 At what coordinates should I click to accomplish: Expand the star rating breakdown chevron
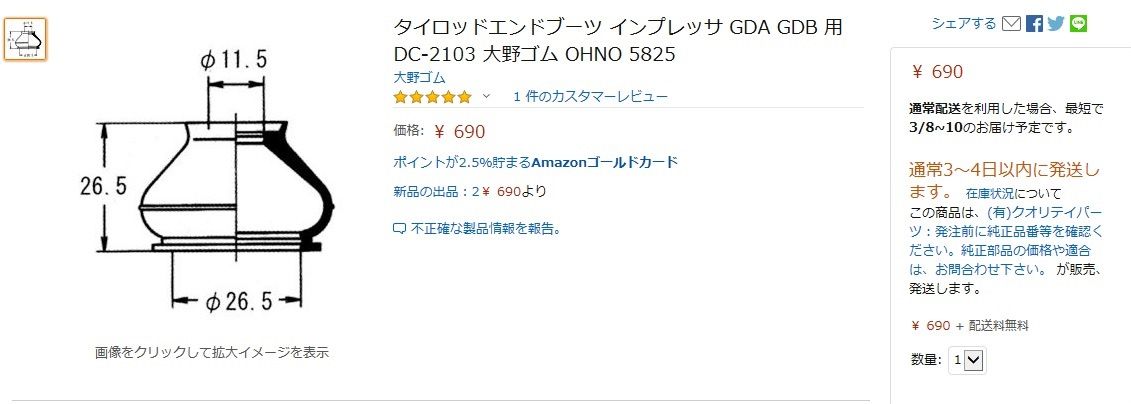[x=487, y=97]
